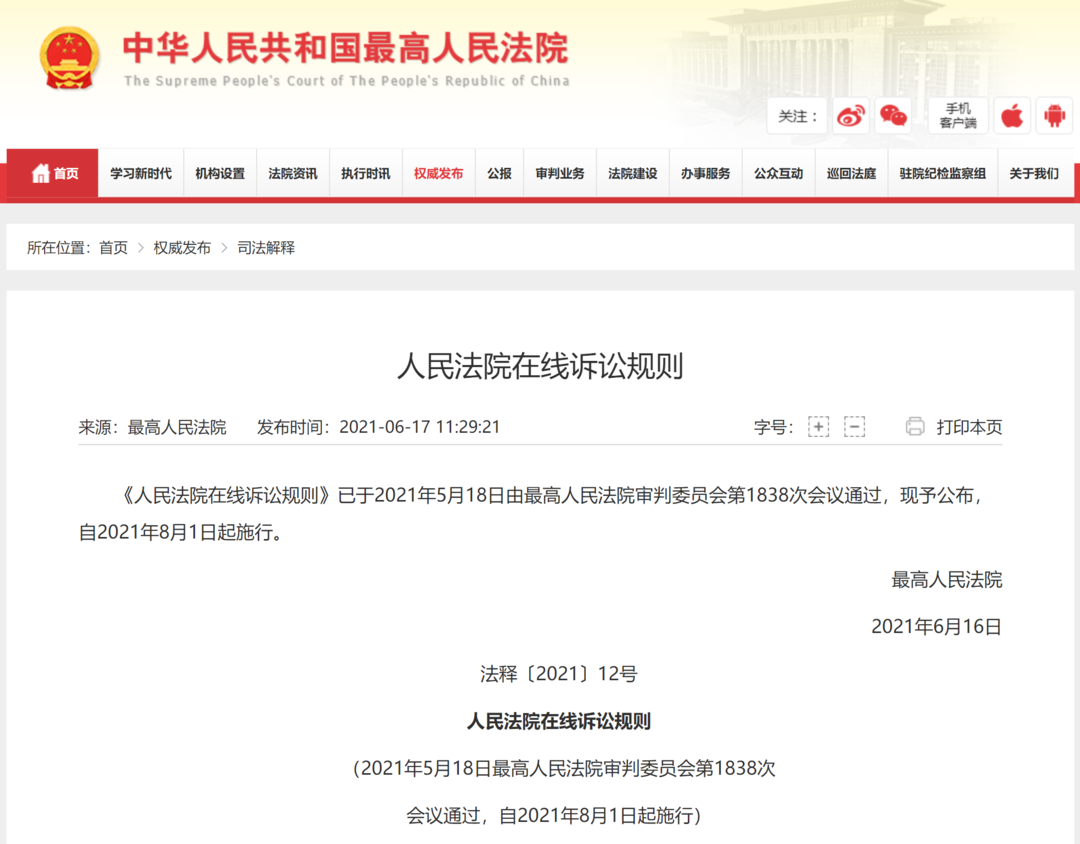Open the 审判业务 menu
This screenshot has height=844, width=1080.
(x=560, y=174)
